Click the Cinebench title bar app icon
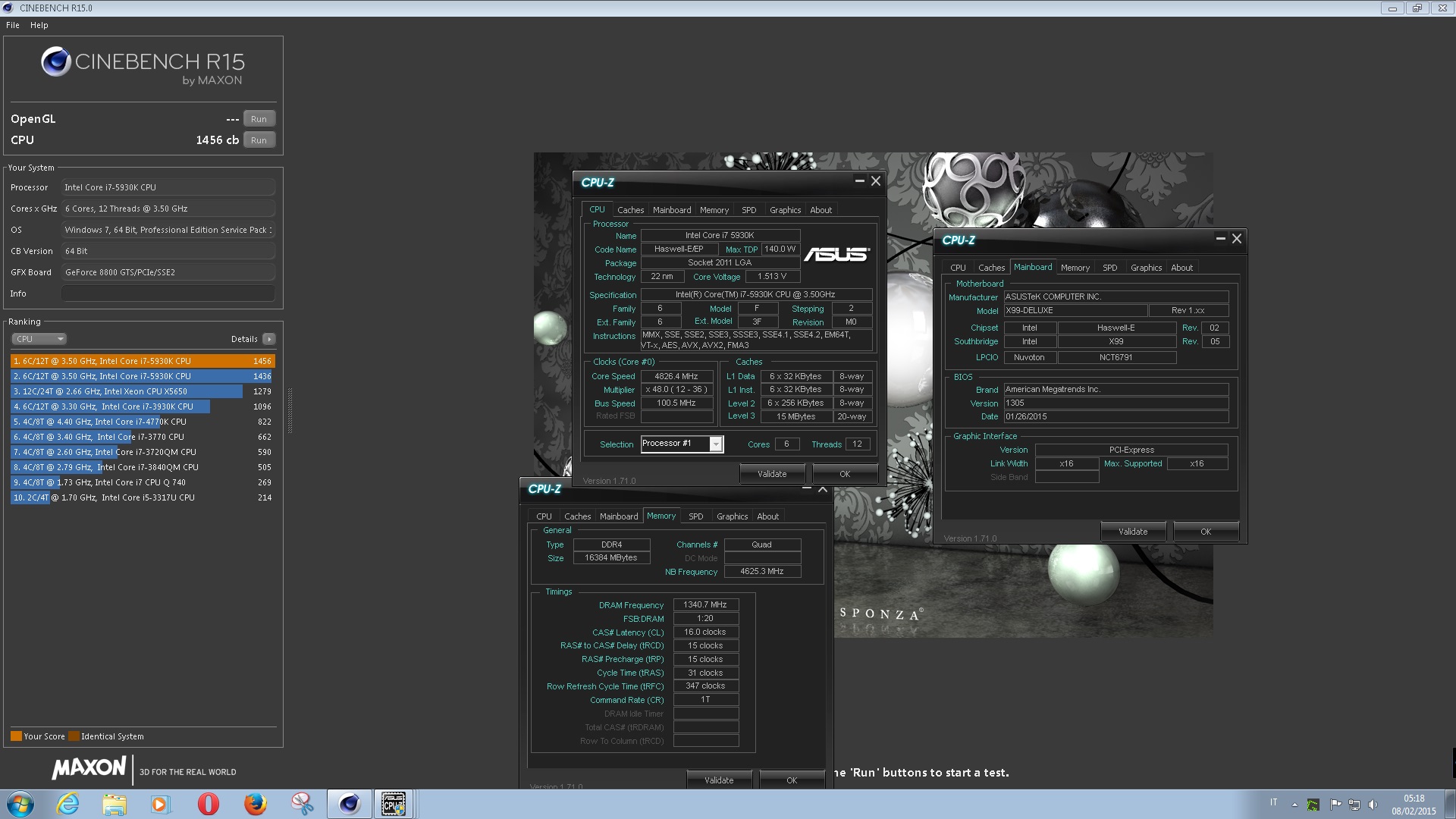The width and height of the screenshot is (1456, 819). coord(8,8)
